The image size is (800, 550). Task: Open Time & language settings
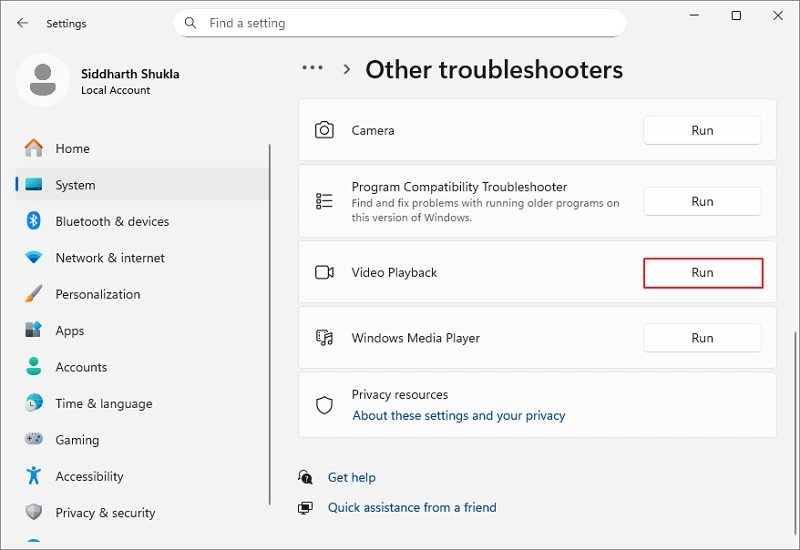pos(142,404)
